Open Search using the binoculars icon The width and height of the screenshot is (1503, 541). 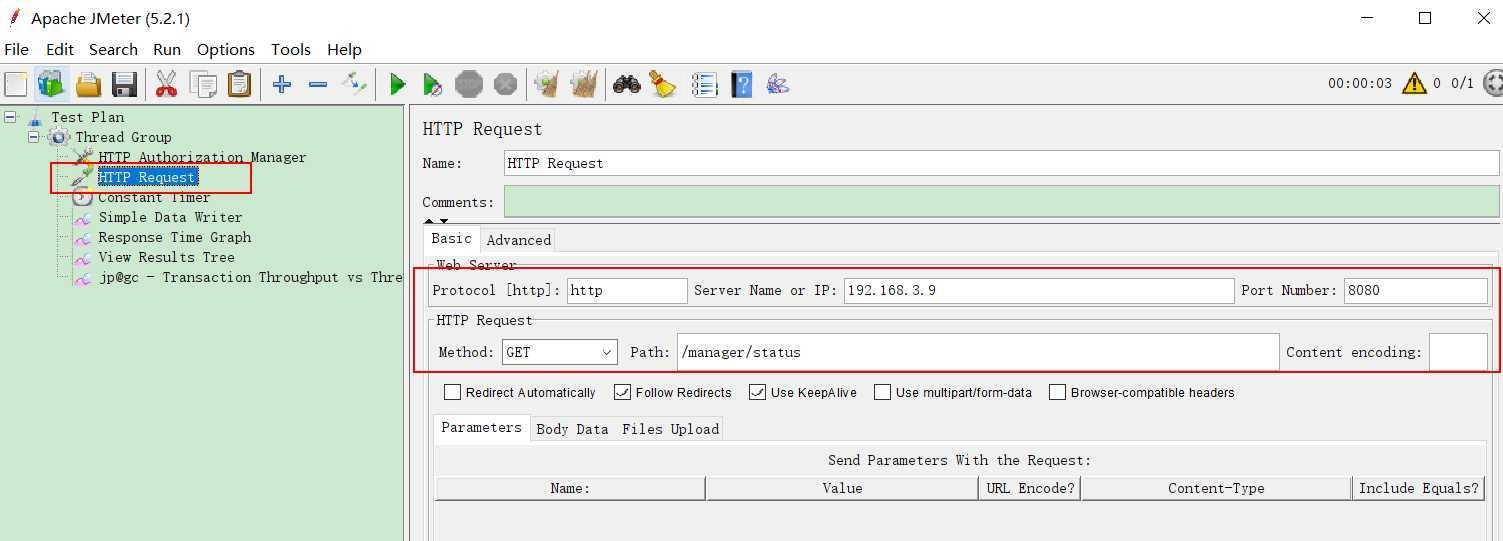(627, 84)
